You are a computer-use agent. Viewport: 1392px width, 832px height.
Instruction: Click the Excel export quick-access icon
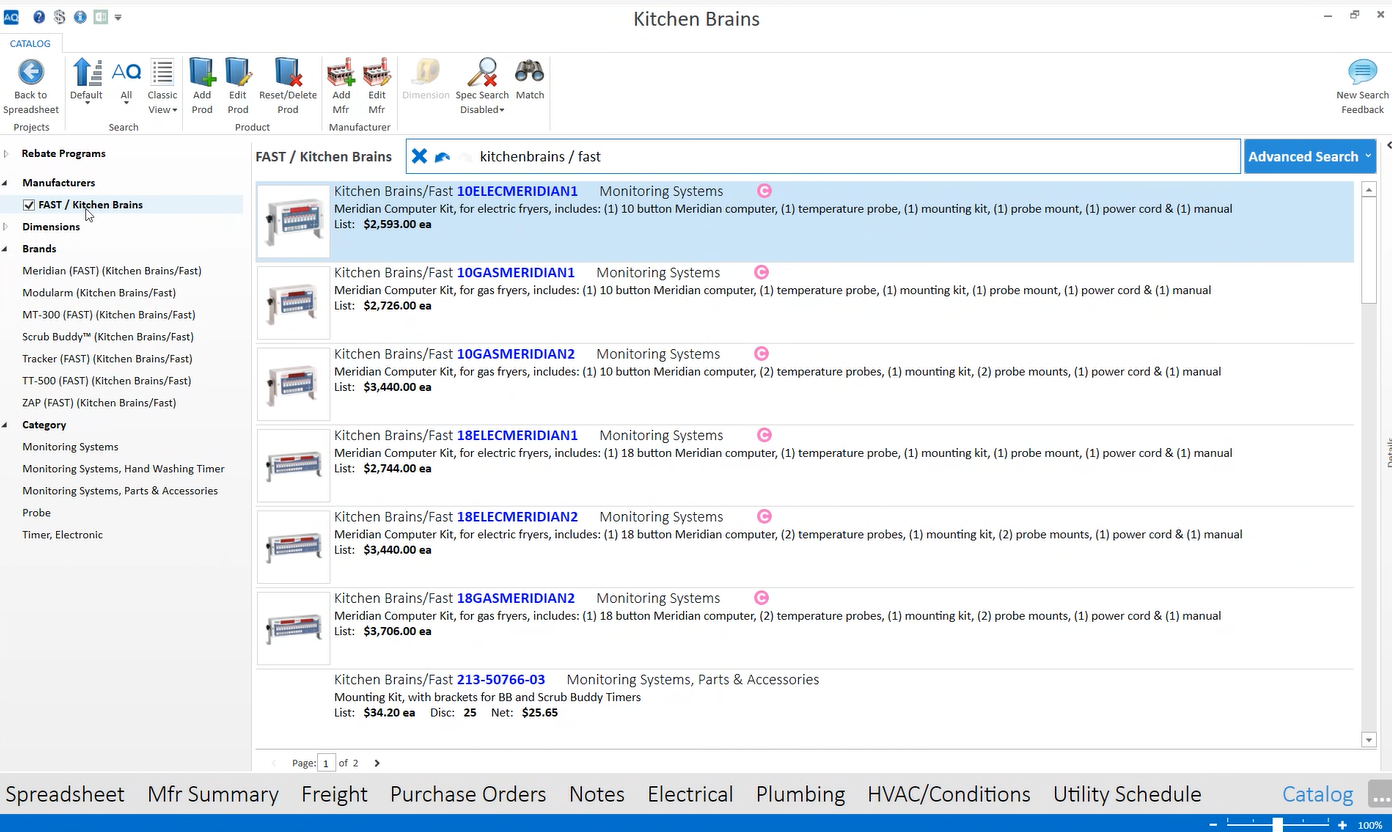pos(100,17)
